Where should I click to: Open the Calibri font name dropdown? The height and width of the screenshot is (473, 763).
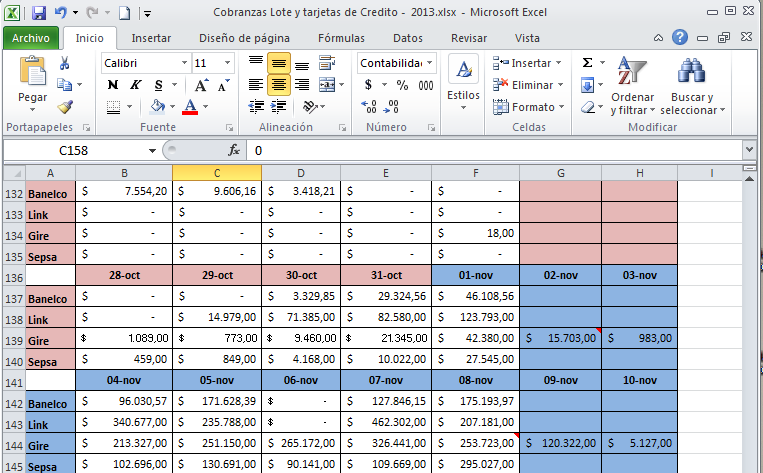[x=184, y=62]
